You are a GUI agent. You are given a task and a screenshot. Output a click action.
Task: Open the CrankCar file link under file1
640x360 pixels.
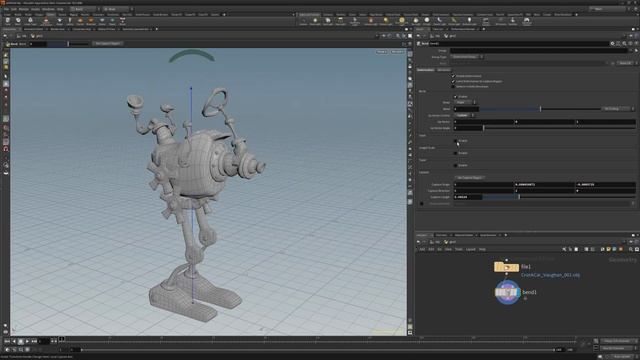point(550,275)
